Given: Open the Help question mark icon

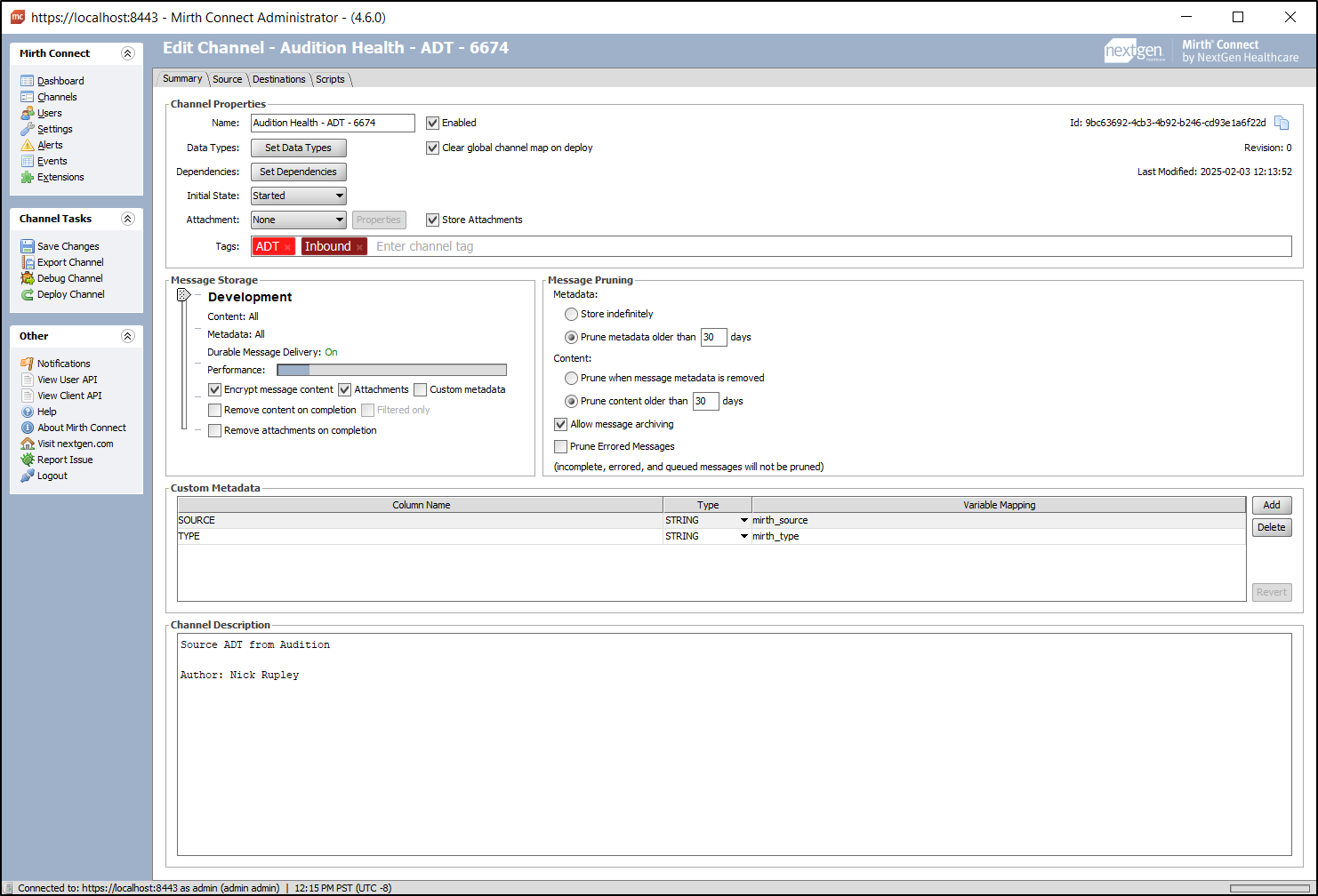Looking at the screenshot, I should click(28, 412).
